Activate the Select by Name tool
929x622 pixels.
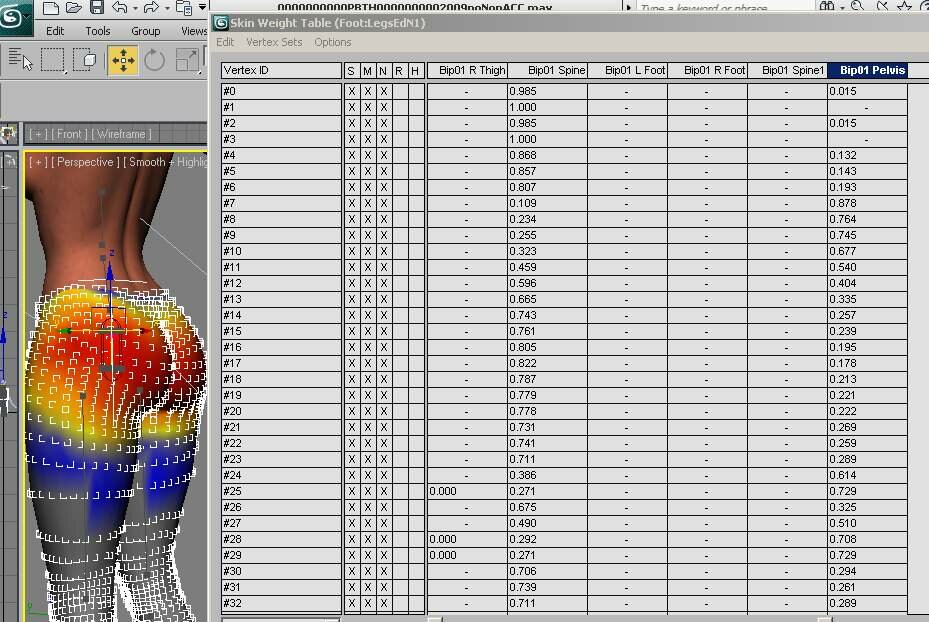20,59
